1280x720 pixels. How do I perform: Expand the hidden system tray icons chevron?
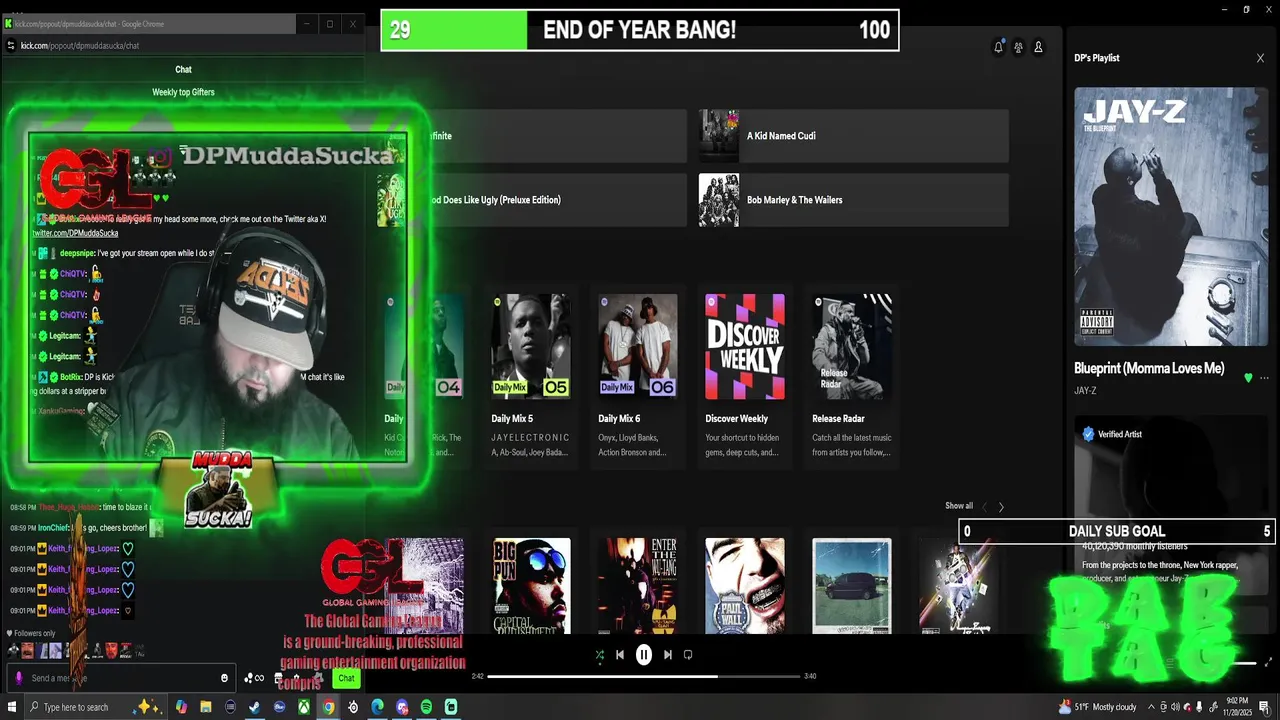point(1150,707)
